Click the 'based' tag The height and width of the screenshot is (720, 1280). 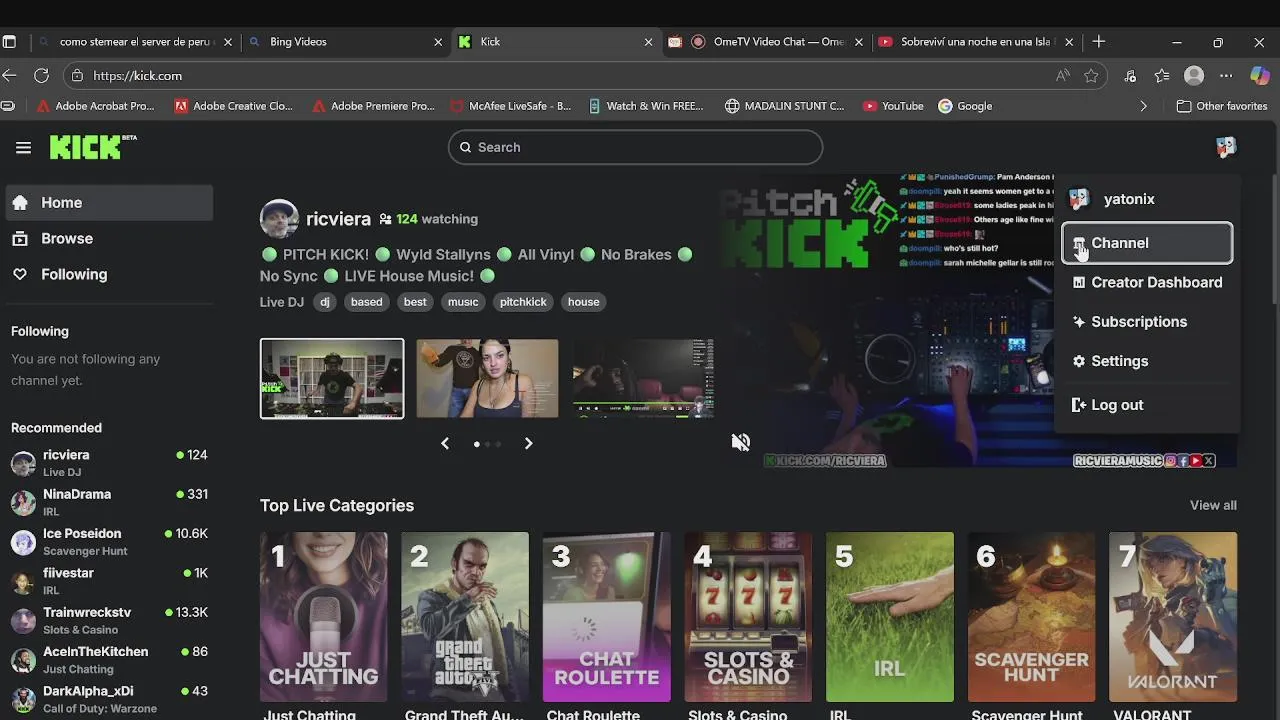point(366,302)
